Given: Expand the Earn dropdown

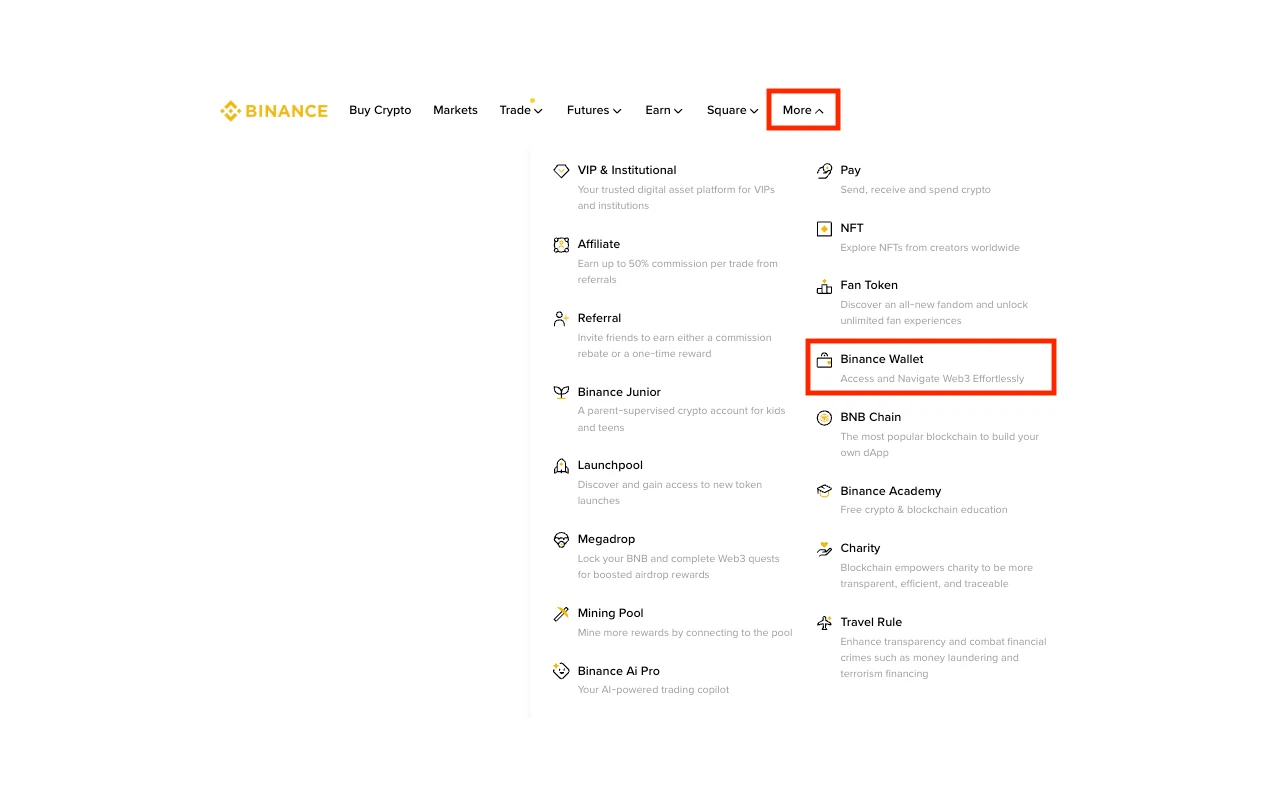Looking at the screenshot, I should tap(664, 110).
